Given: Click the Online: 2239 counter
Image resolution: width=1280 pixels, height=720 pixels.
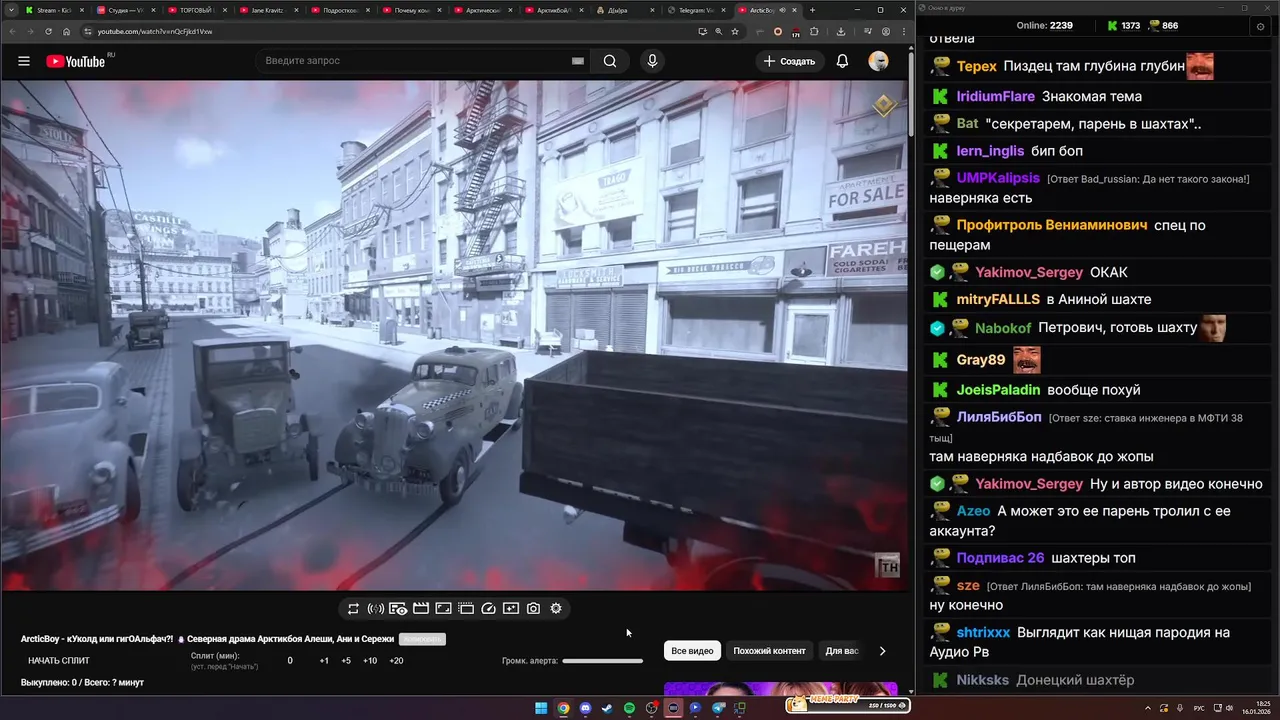Looking at the screenshot, I should pos(1044,26).
